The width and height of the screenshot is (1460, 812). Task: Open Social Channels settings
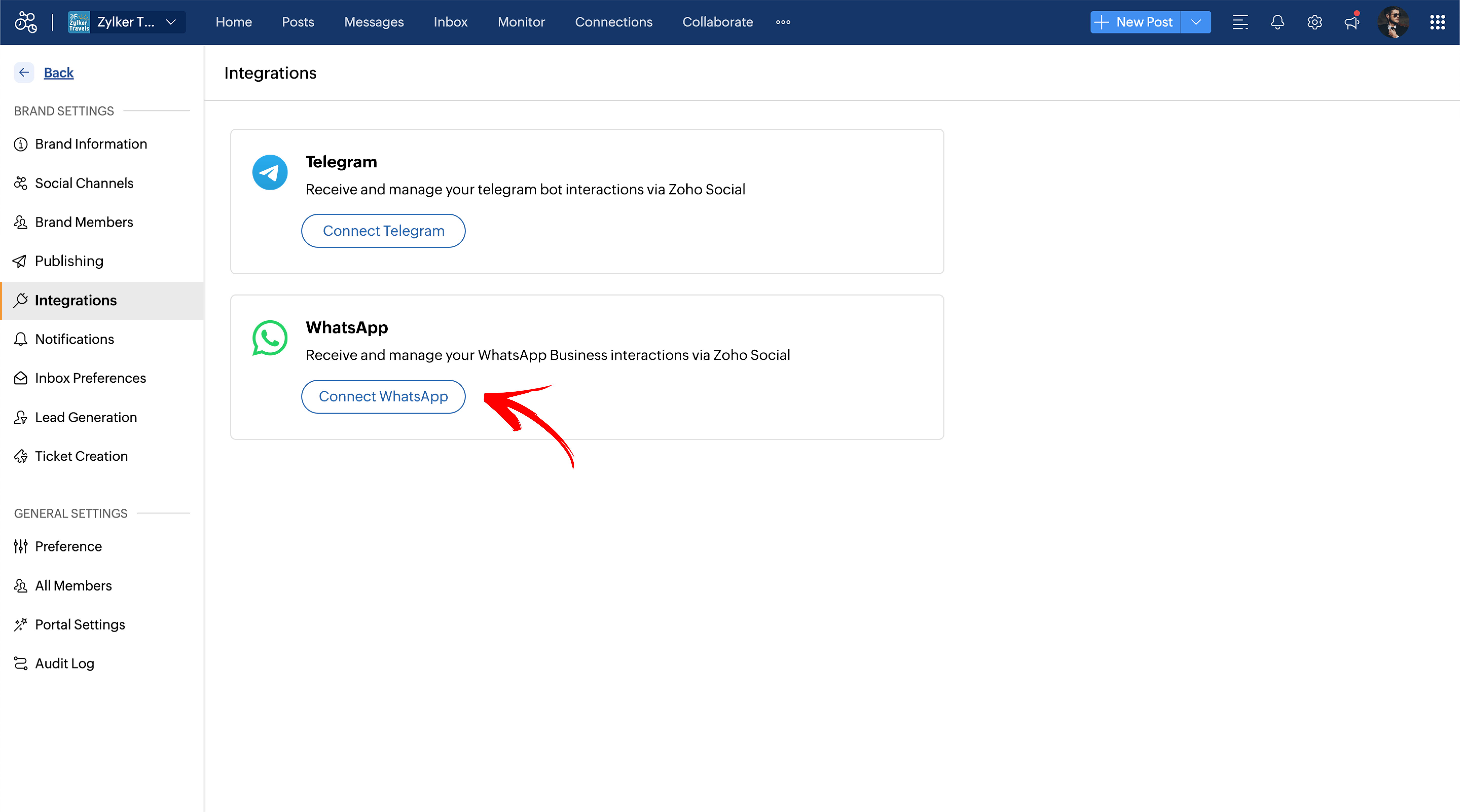point(102,183)
